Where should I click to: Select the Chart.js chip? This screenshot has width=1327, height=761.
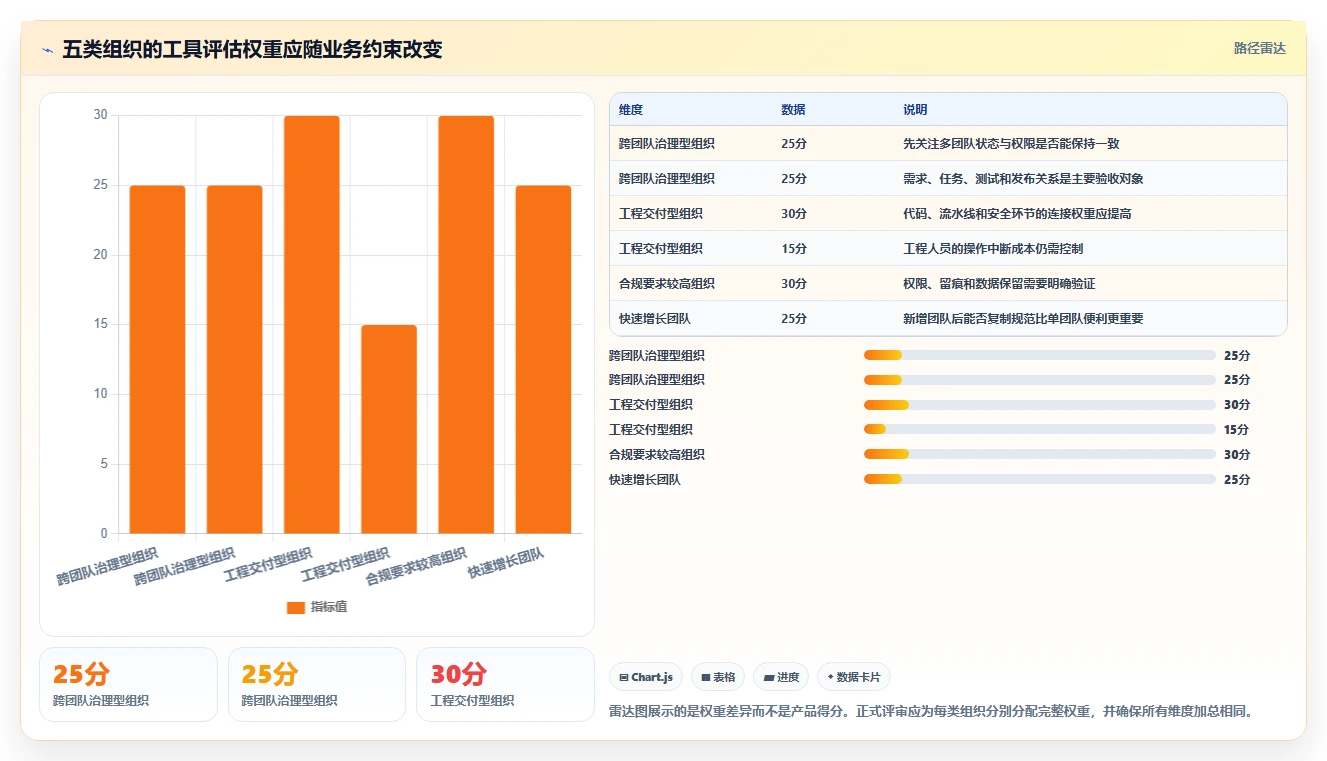645,677
